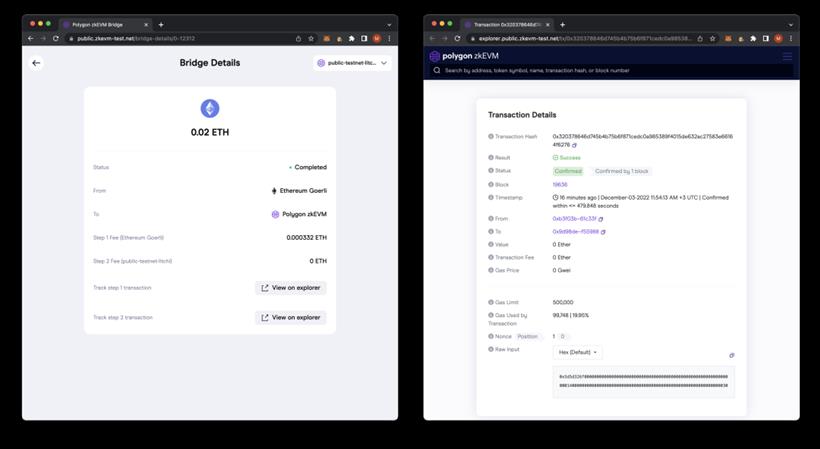820x449 pixels.
Task: Click browser back arrow in Bridge window
Action: click(30, 39)
